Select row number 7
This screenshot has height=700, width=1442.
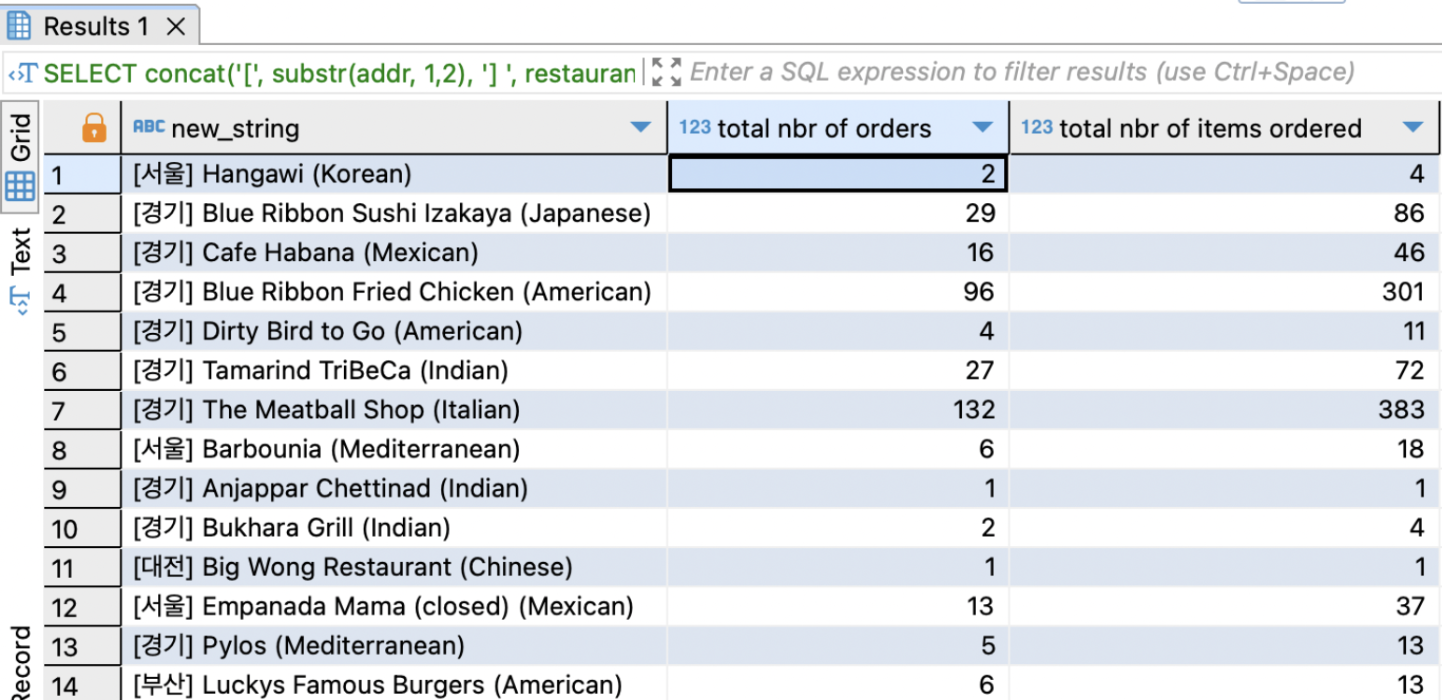[81, 410]
